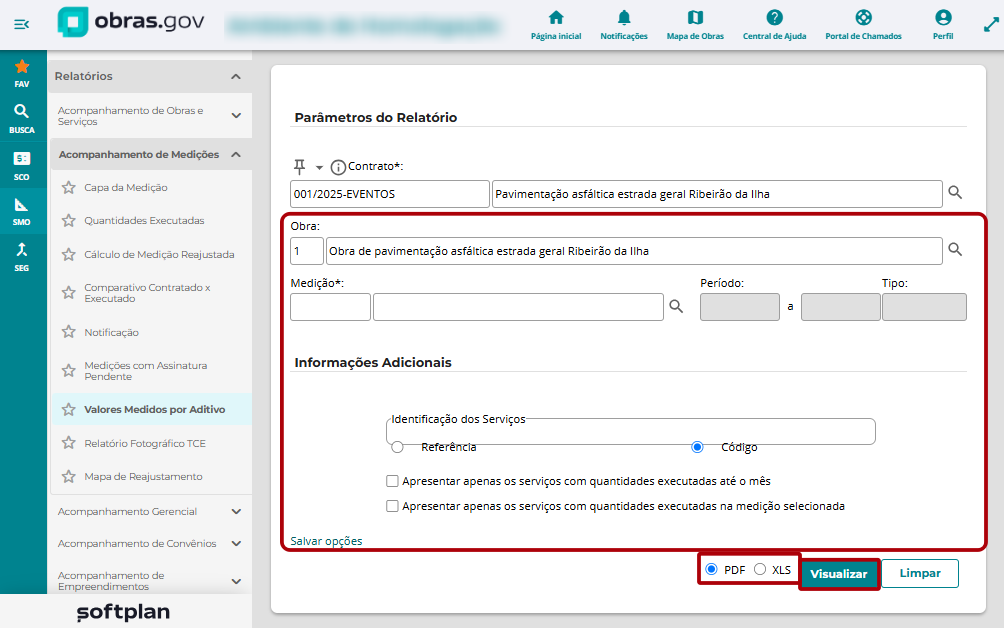Open Comparativo Contratado x Executado report

click(x=147, y=293)
